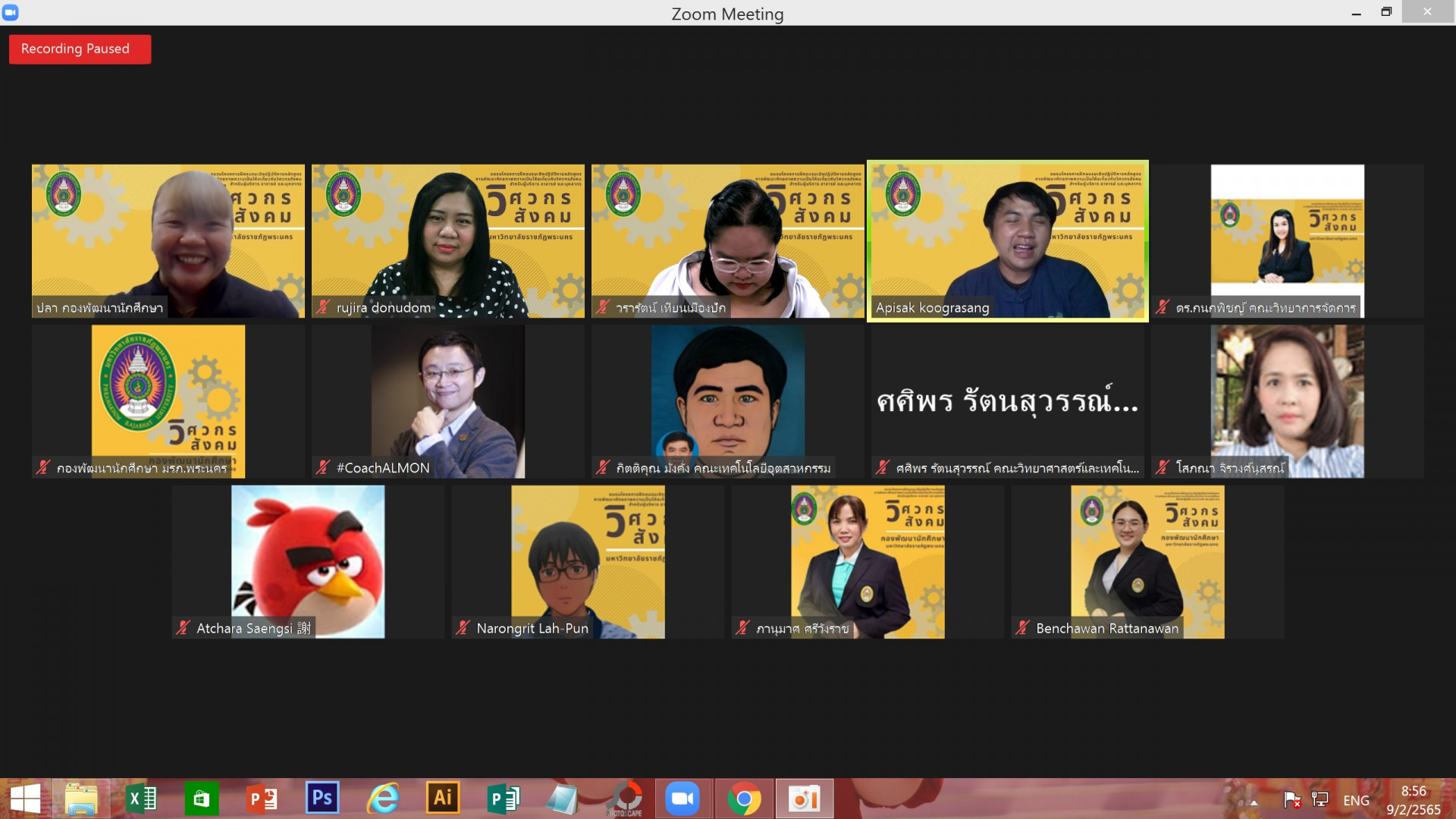
Task: Click the Zoom logo in the title bar
Action: point(11,12)
